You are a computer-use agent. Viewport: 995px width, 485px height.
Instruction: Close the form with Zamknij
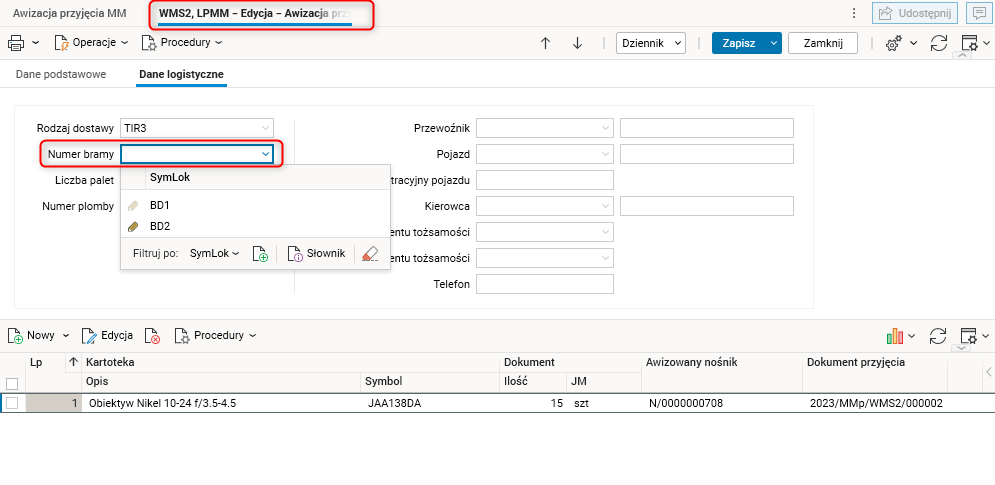pos(823,43)
